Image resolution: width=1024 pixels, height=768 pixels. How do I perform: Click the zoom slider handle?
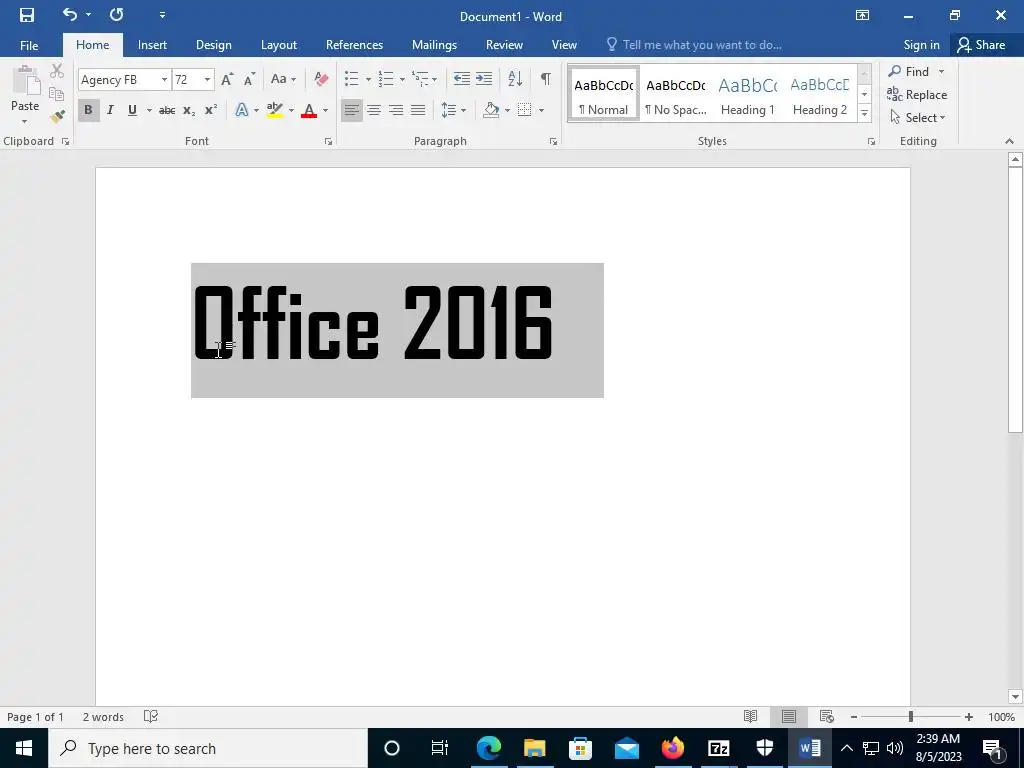pos(910,716)
